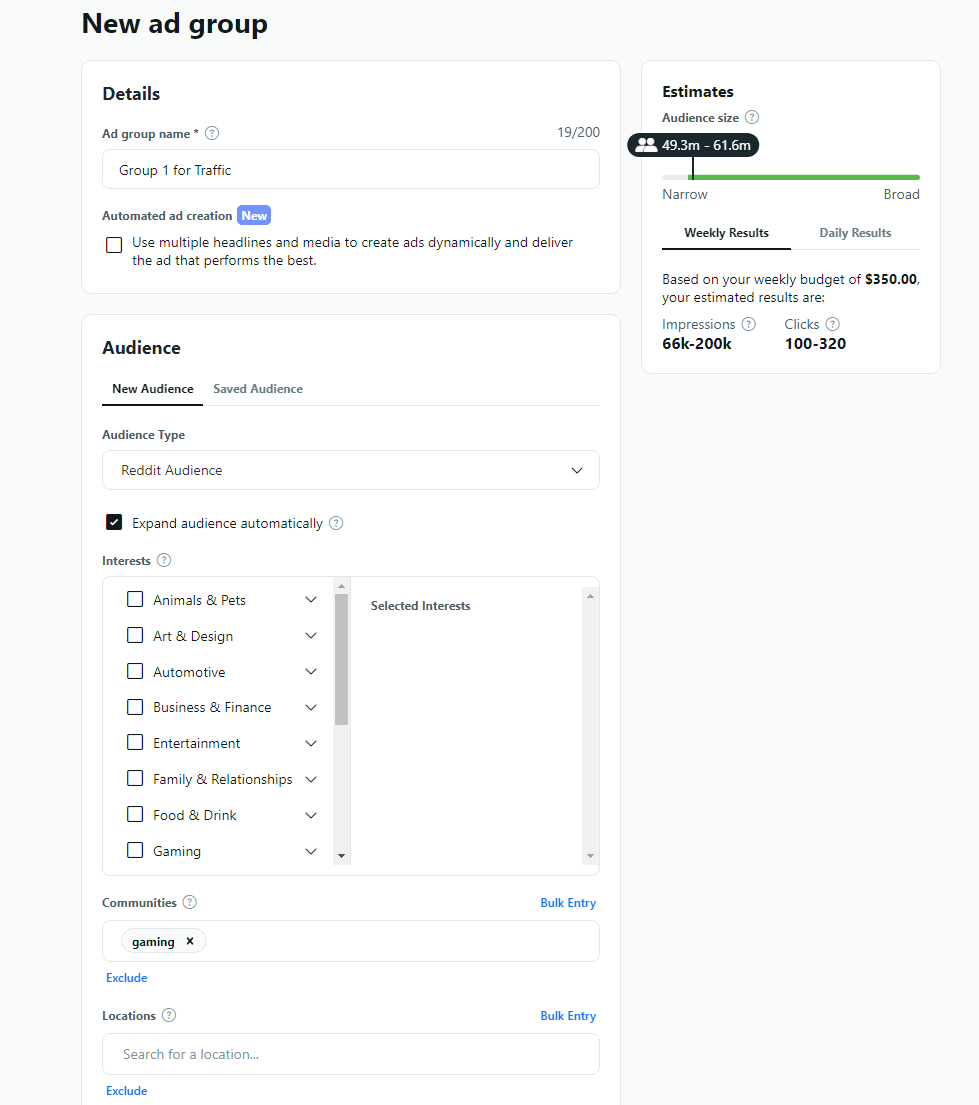
Task: Check the Gaming interest checkbox
Action: coord(135,850)
